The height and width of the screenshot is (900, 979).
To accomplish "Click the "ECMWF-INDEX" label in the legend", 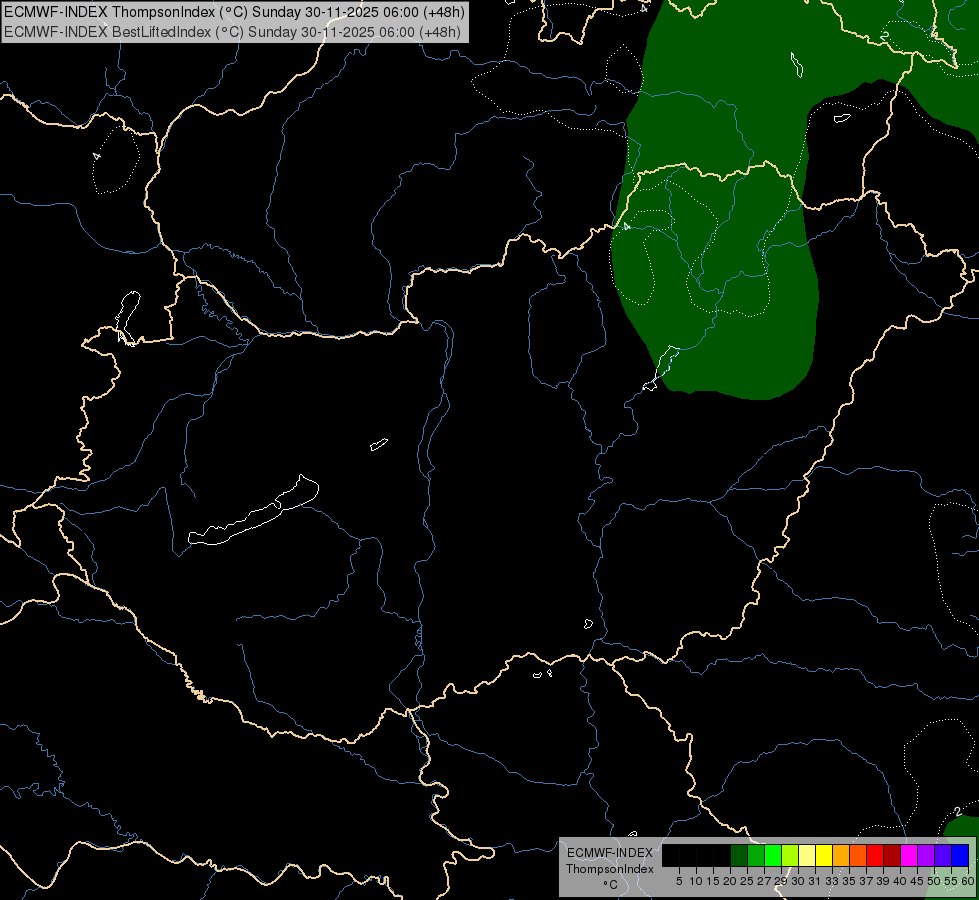I will tap(609, 853).
